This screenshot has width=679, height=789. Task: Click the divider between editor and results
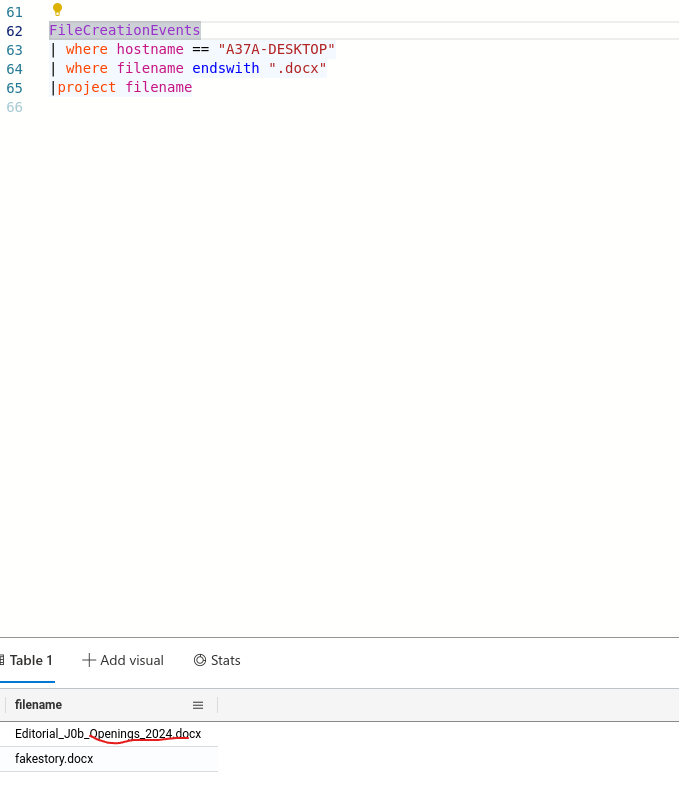coord(339,637)
